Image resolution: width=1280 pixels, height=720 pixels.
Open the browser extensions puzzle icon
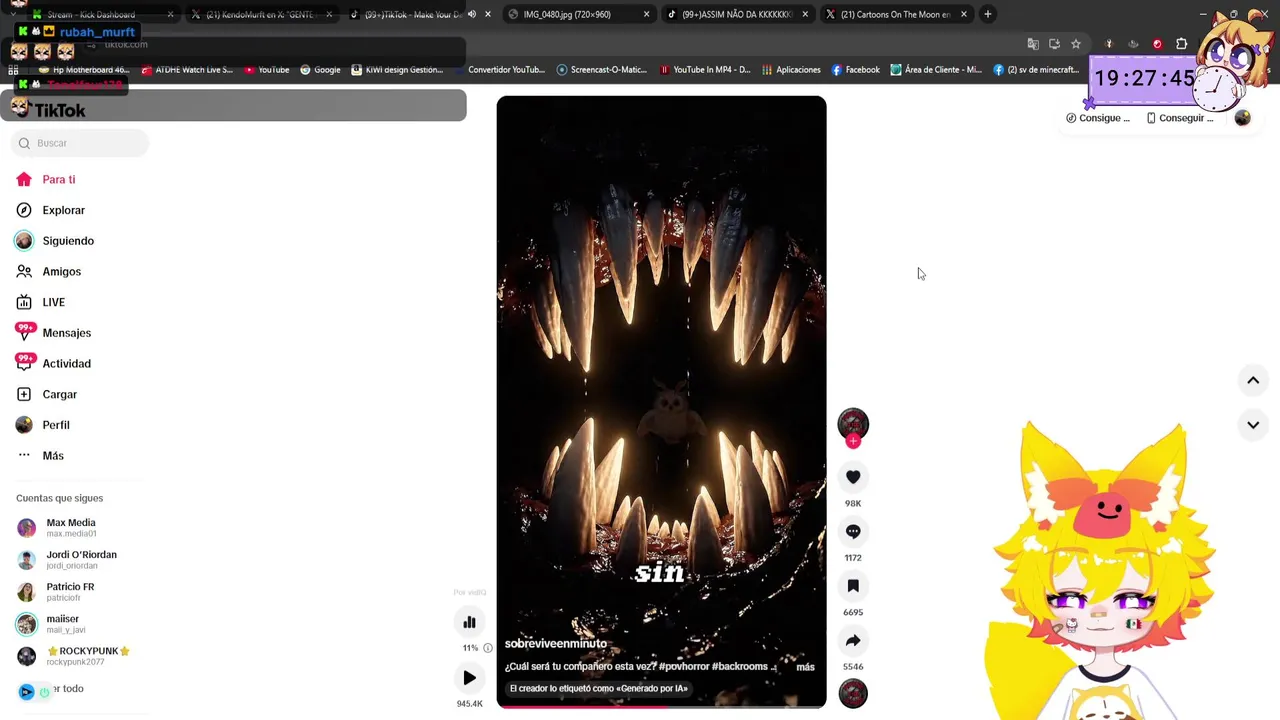[1181, 44]
